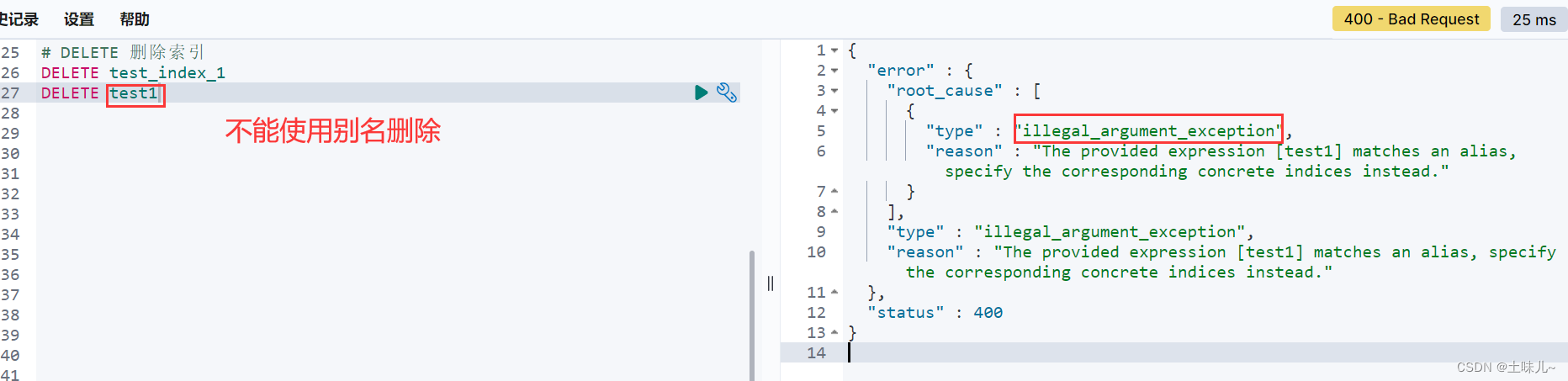Open the 设置 settings menu
Viewport: 1568px width, 381px height.
(x=79, y=19)
